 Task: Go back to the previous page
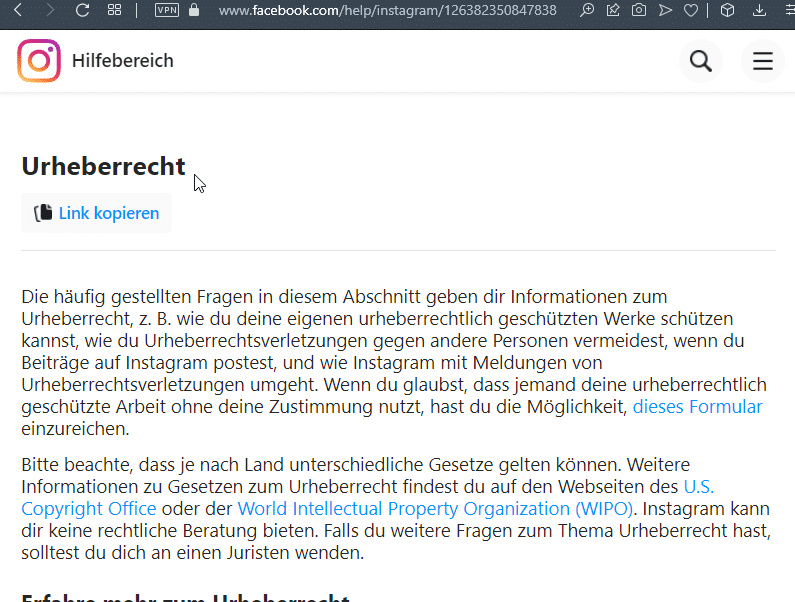[x=18, y=10]
